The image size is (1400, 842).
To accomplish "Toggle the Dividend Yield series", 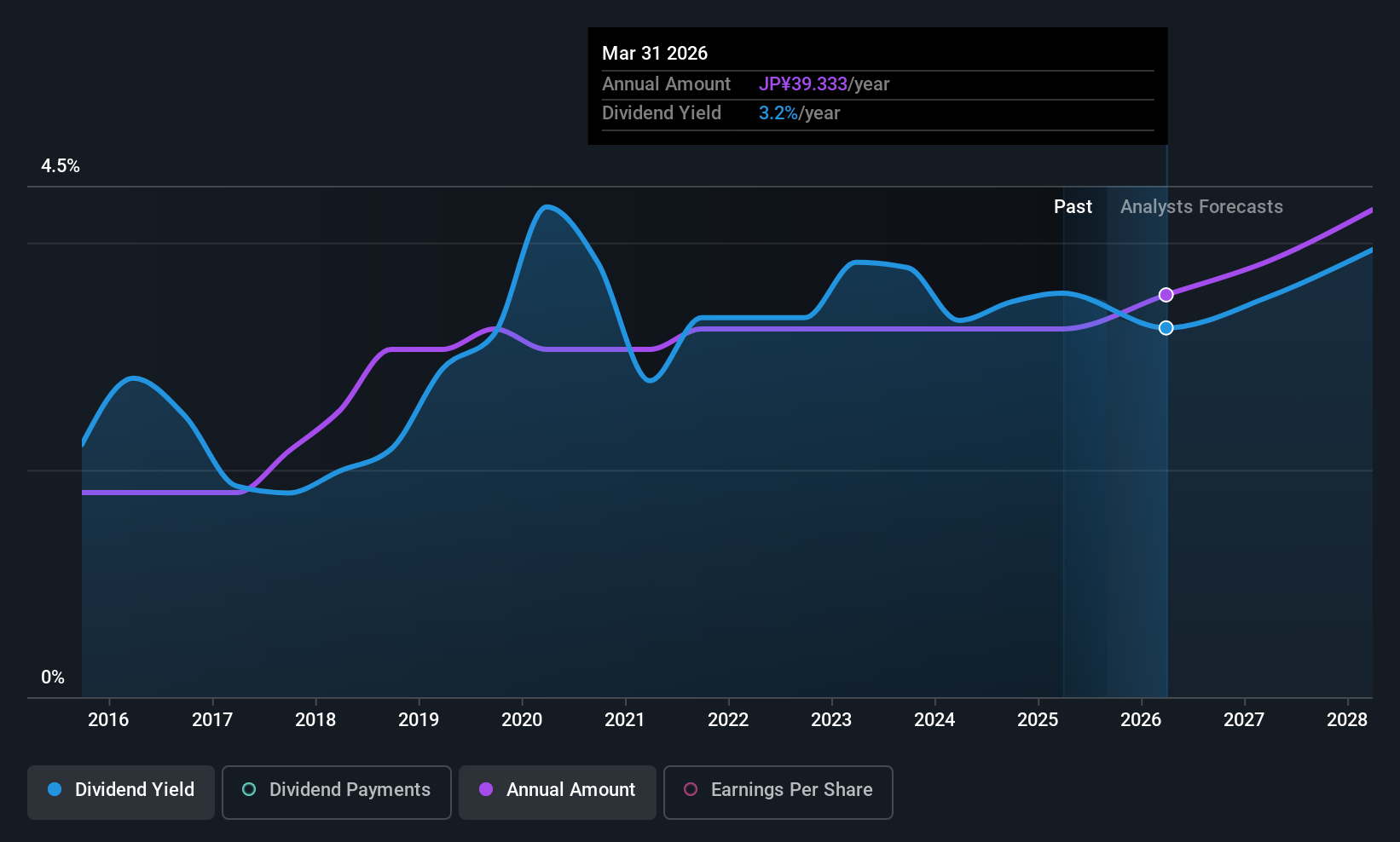I will 121,793.
